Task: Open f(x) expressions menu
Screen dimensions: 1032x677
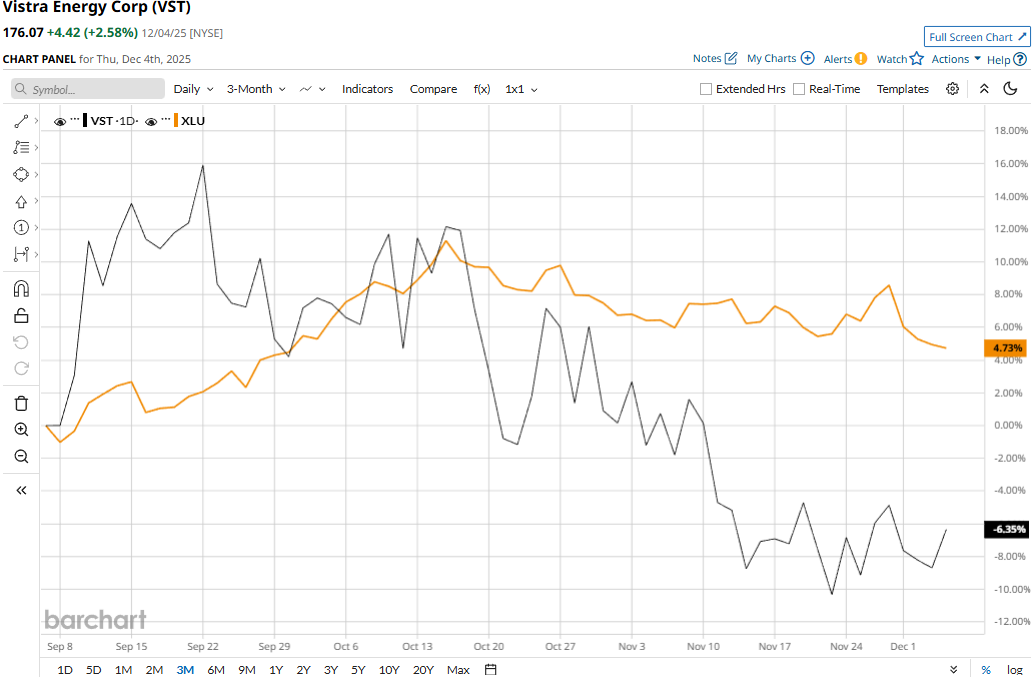Action: [482, 89]
